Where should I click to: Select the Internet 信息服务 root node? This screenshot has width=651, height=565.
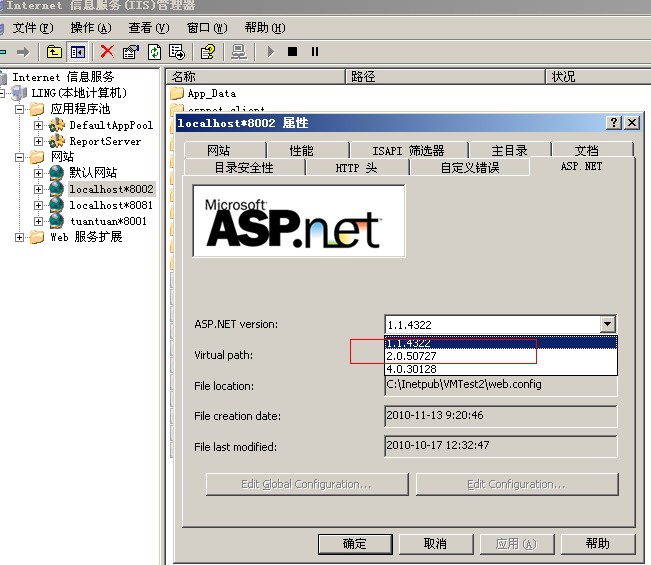click(x=63, y=77)
